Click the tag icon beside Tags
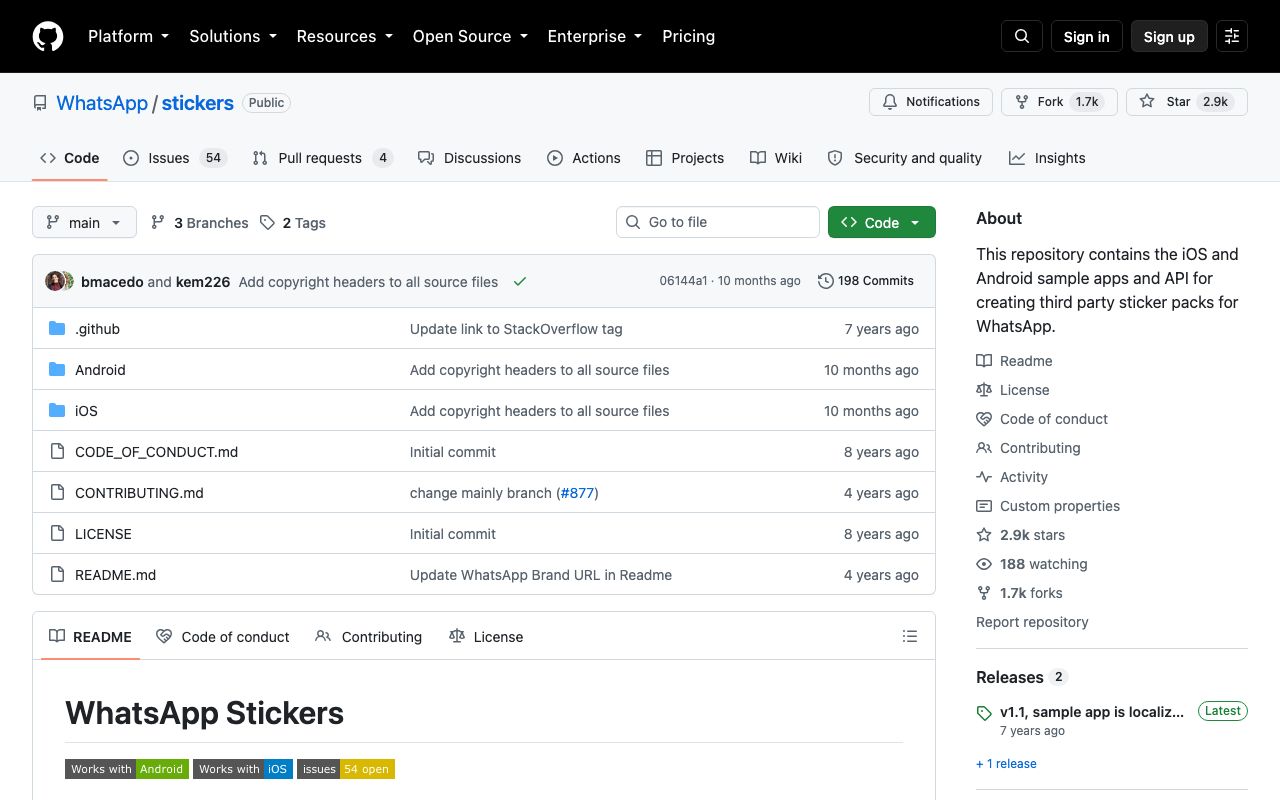 click(x=267, y=223)
